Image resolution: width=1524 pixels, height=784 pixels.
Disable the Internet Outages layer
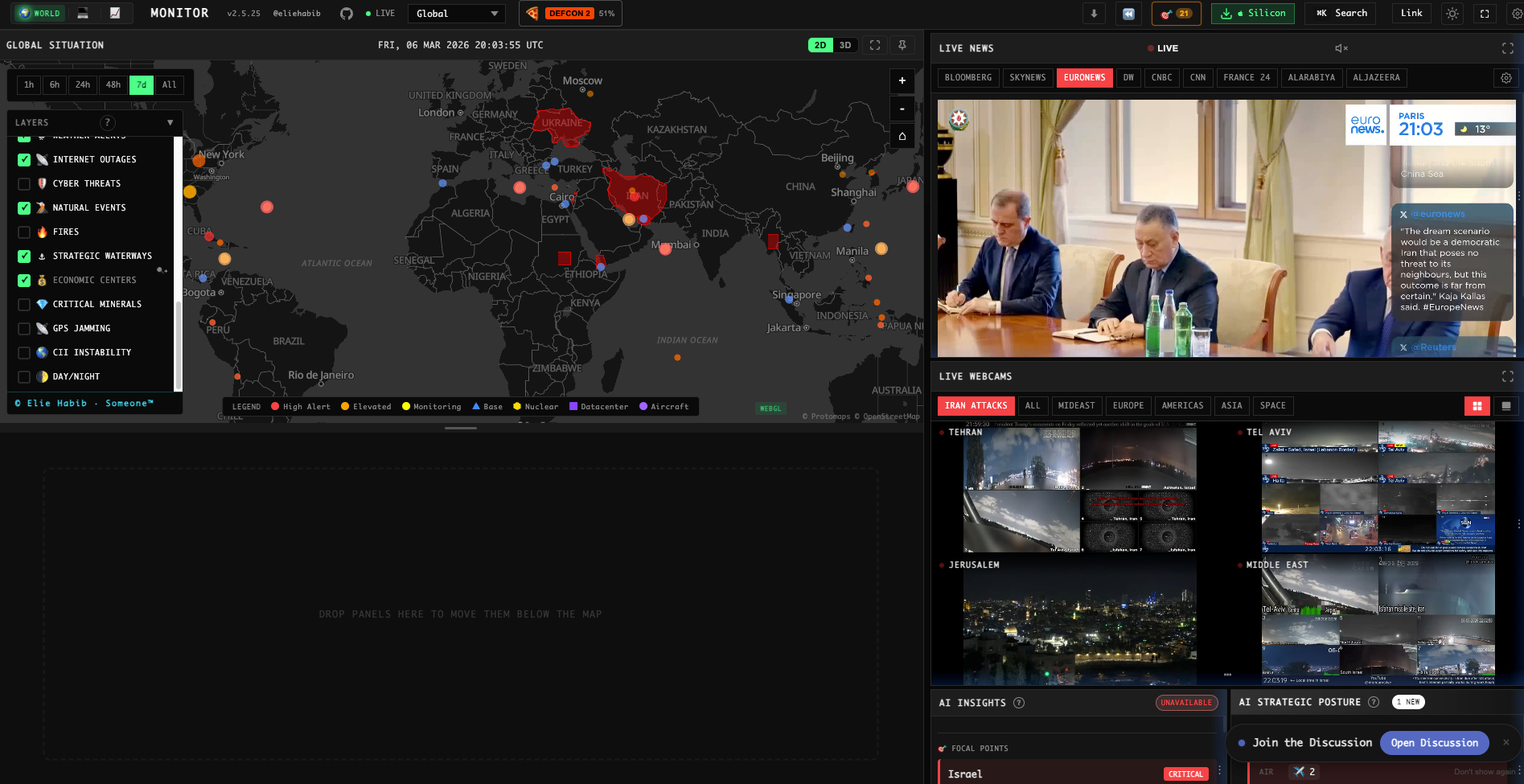24,160
